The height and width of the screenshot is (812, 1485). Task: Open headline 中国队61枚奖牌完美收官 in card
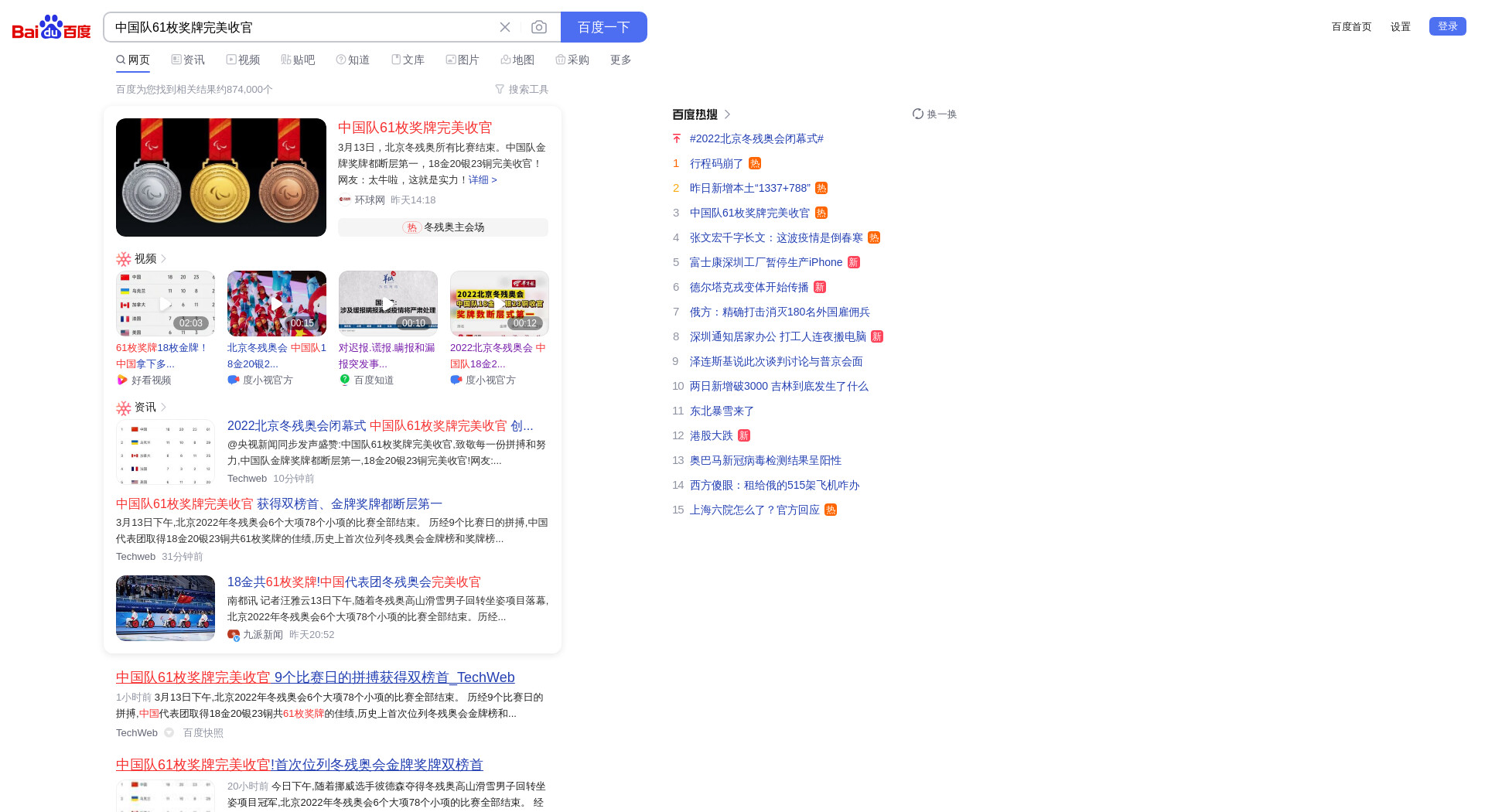pyautogui.click(x=415, y=128)
